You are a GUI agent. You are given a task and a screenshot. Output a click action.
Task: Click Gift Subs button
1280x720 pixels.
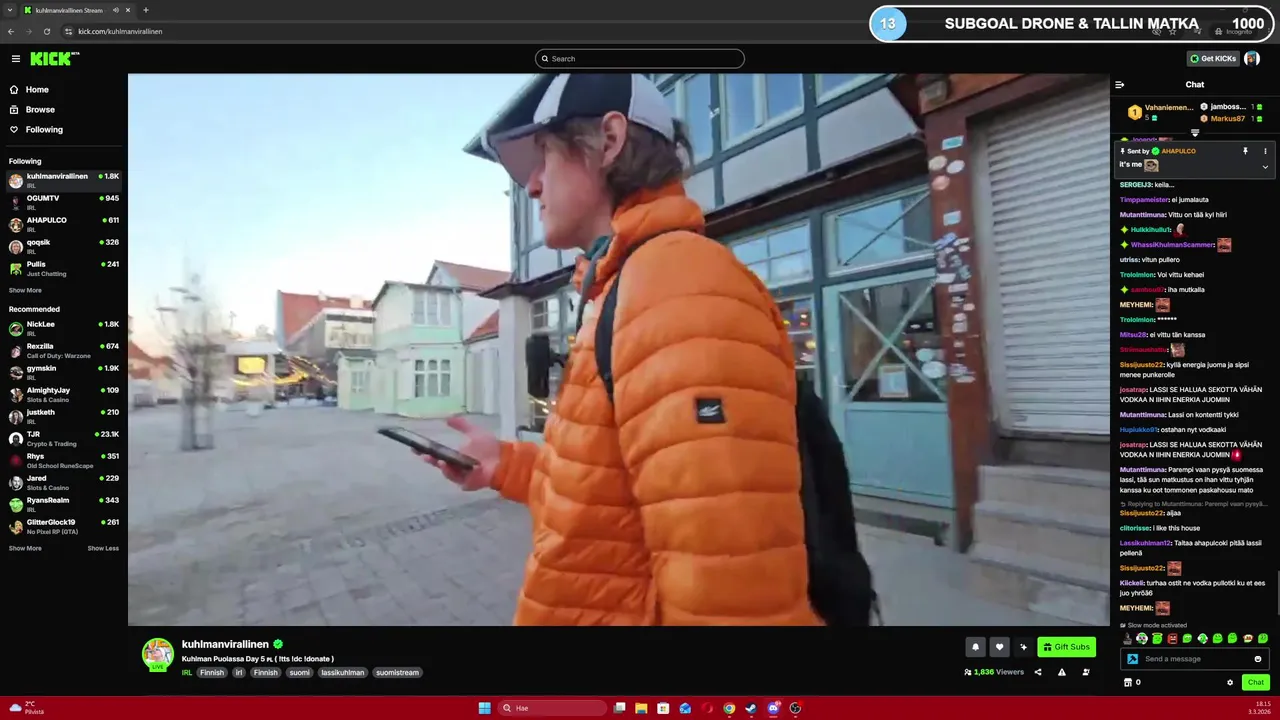click(1066, 647)
